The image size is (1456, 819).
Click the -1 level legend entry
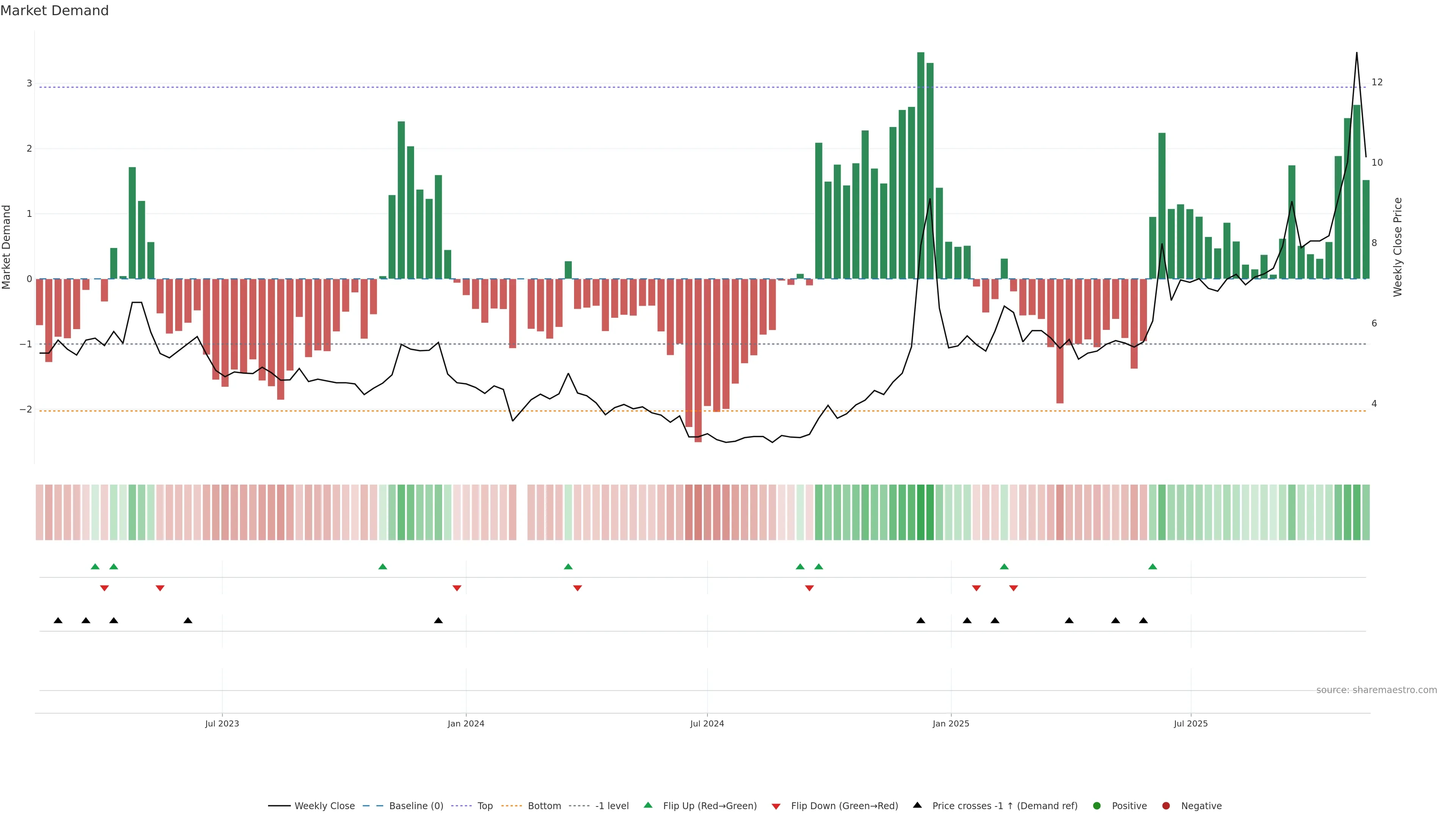coord(612,805)
